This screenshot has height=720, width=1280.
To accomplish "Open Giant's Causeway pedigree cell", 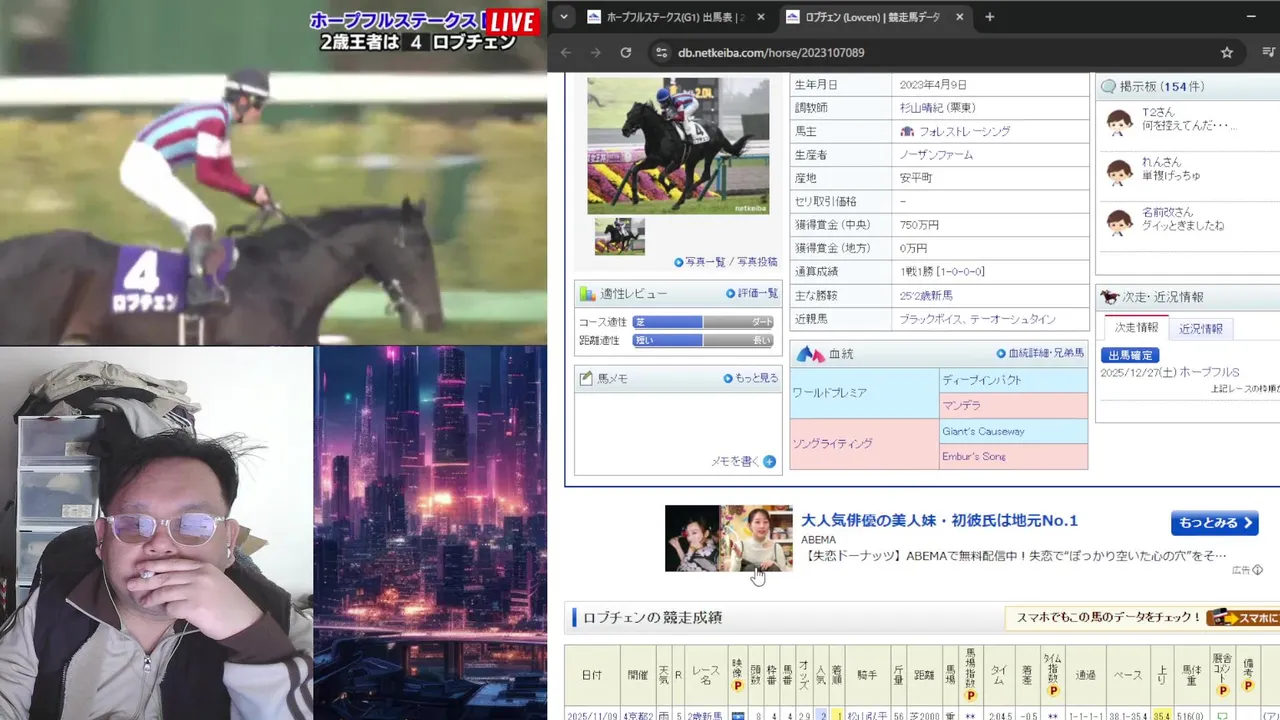I will (x=1013, y=431).
